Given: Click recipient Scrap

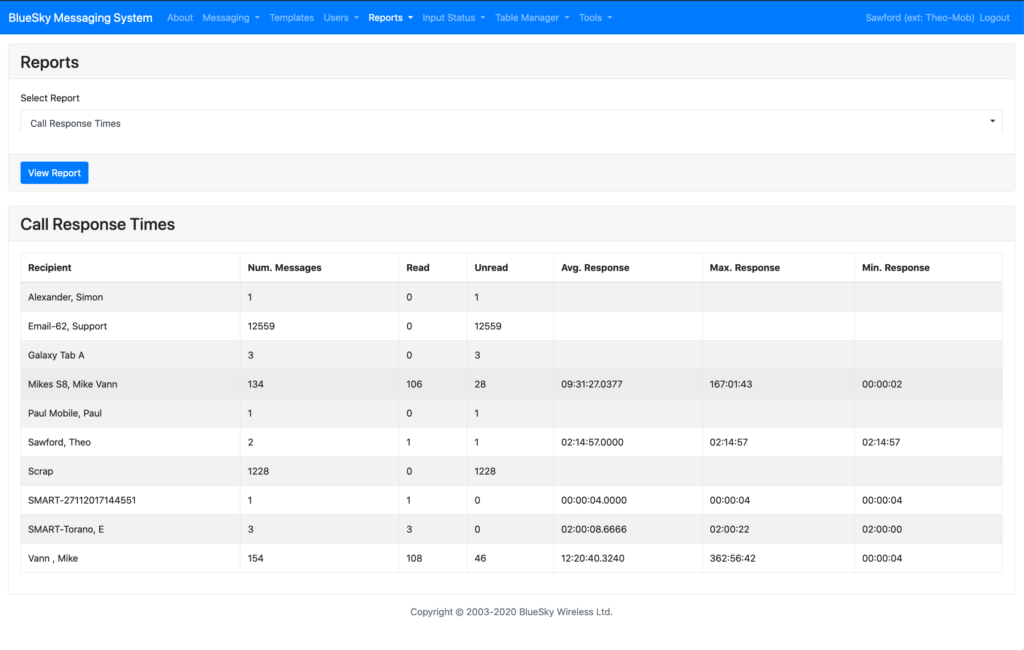Looking at the screenshot, I should click(40, 471).
